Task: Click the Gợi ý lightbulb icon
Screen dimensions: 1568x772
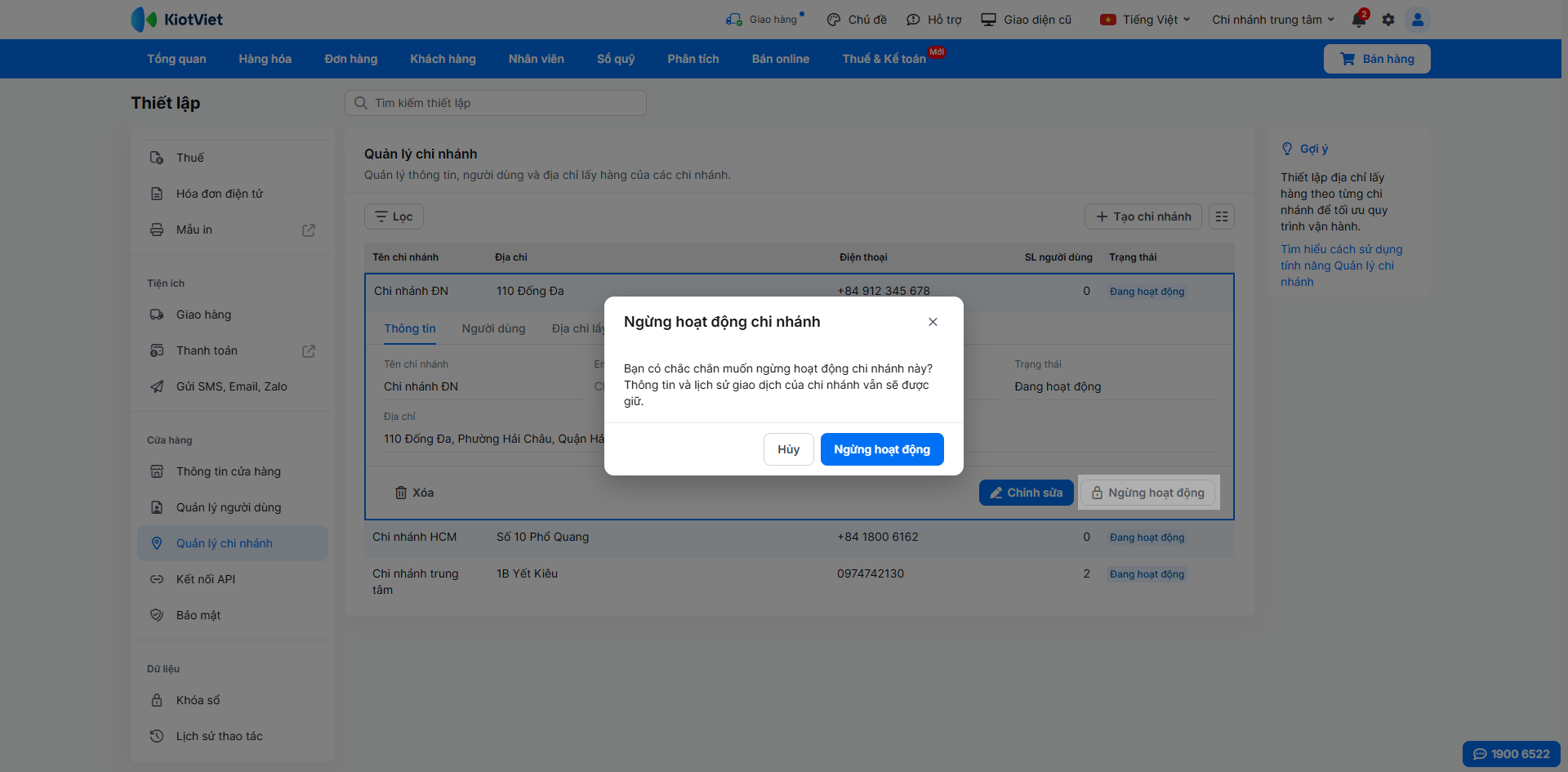Action: 1287,149
